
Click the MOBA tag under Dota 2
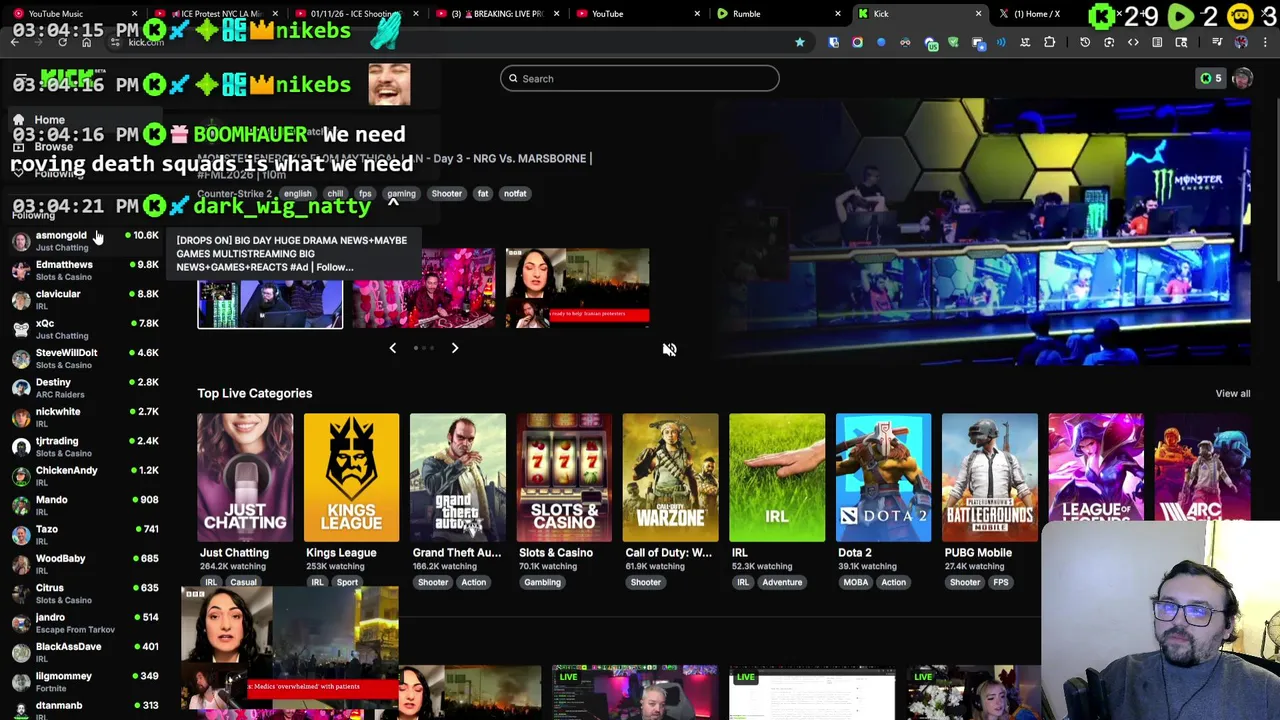855,582
